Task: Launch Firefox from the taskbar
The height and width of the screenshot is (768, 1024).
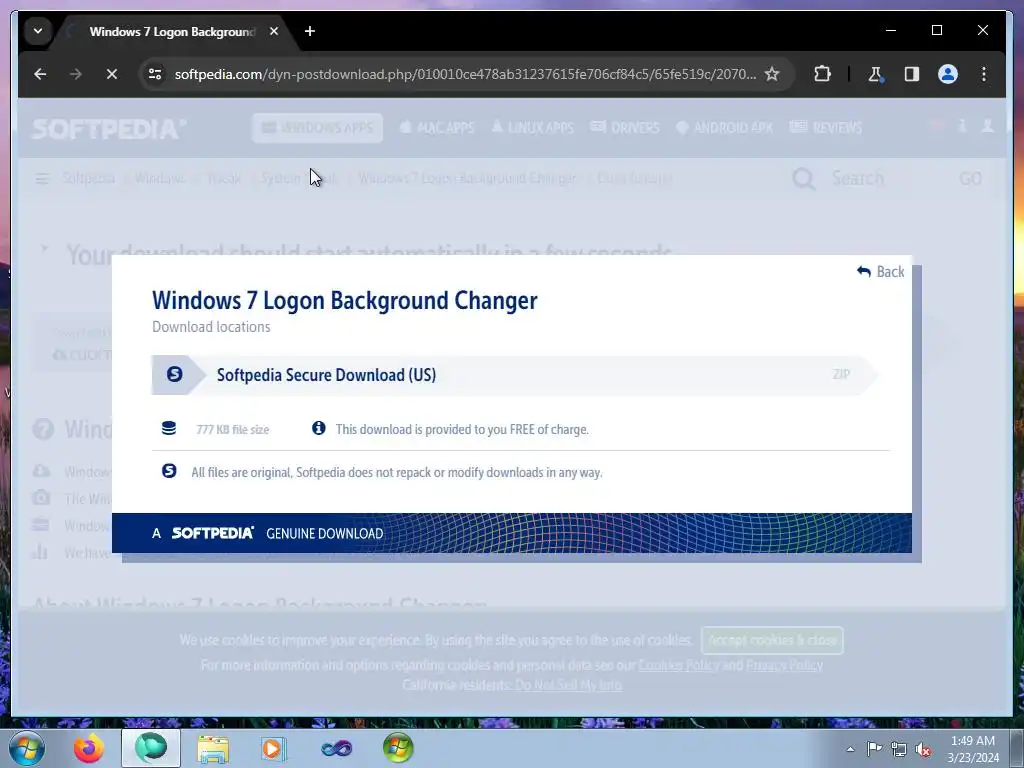Action: (89, 748)
